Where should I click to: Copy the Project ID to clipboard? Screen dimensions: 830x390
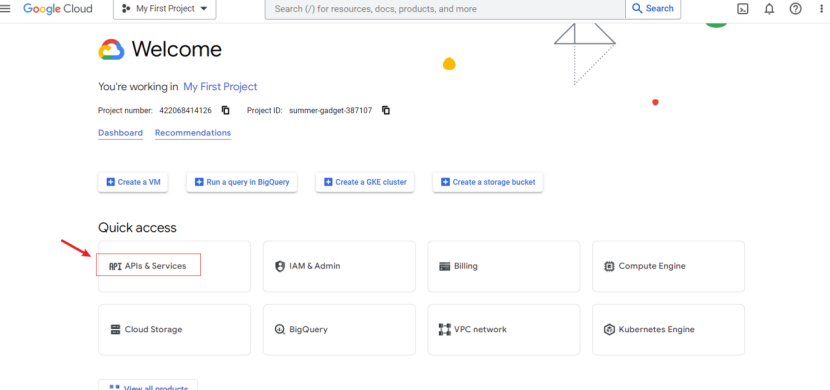click(386, 110)
